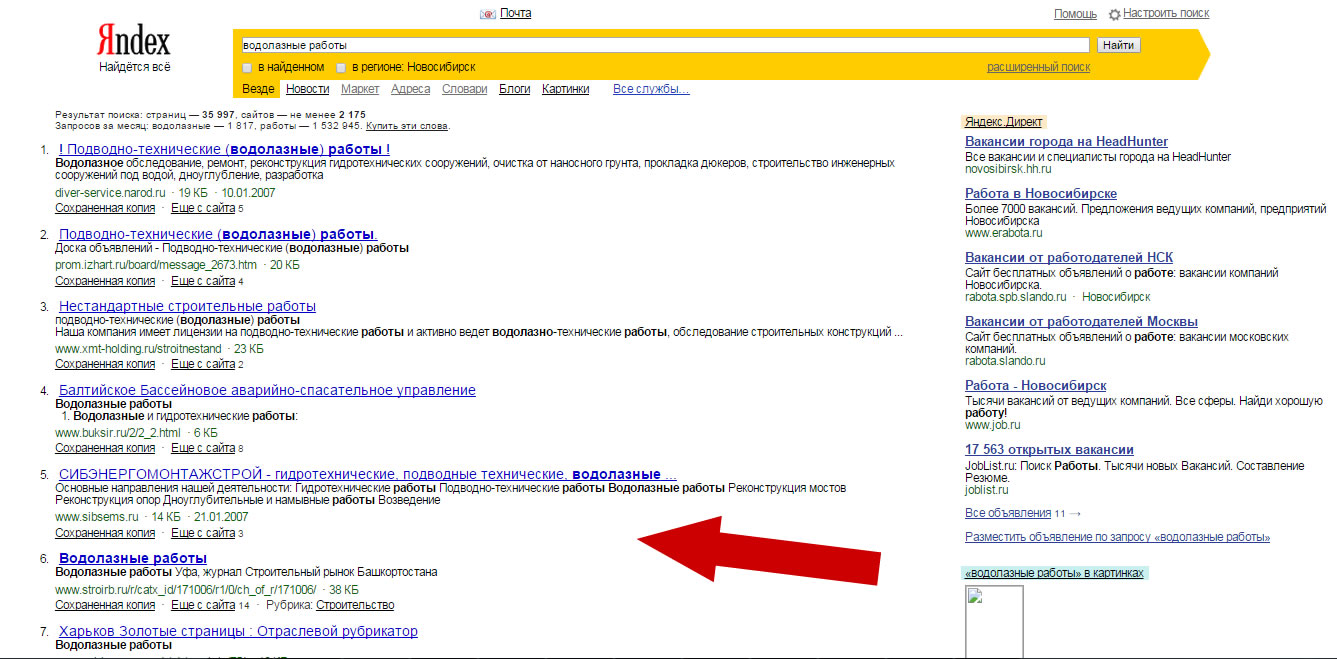Screen dimensions: 1337x659
Task: Open saved copy of the diver-service.narod.ru result
Action: (x=105, y=208)
